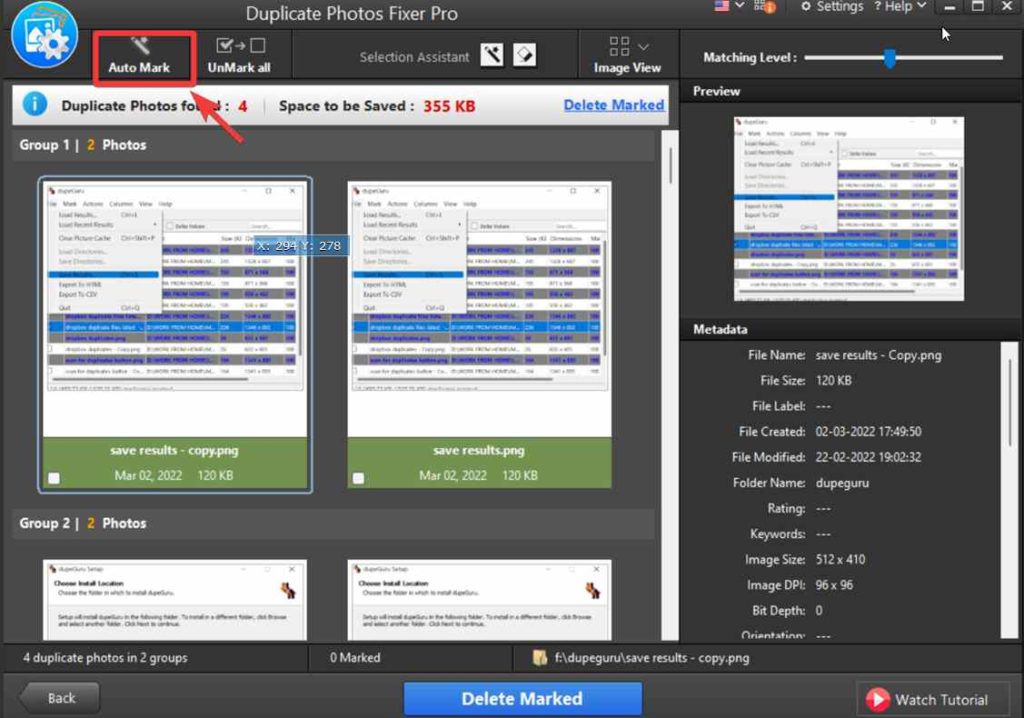Click the Selection Assistant eraser icon
Image resolution: width=1024 pixels, height=718 pixels.
point(524,55)
